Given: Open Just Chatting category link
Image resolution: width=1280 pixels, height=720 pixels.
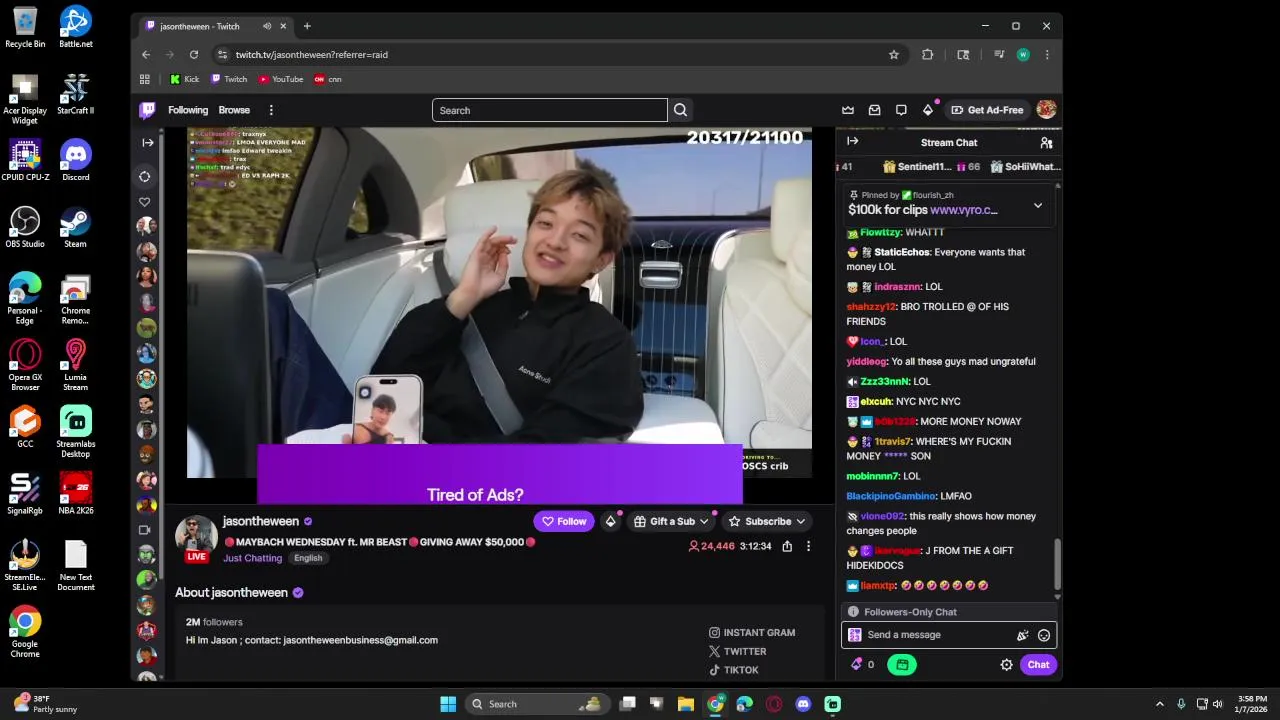Looking at the screenshot, I should pyautogui.click(x=252, y=558).
